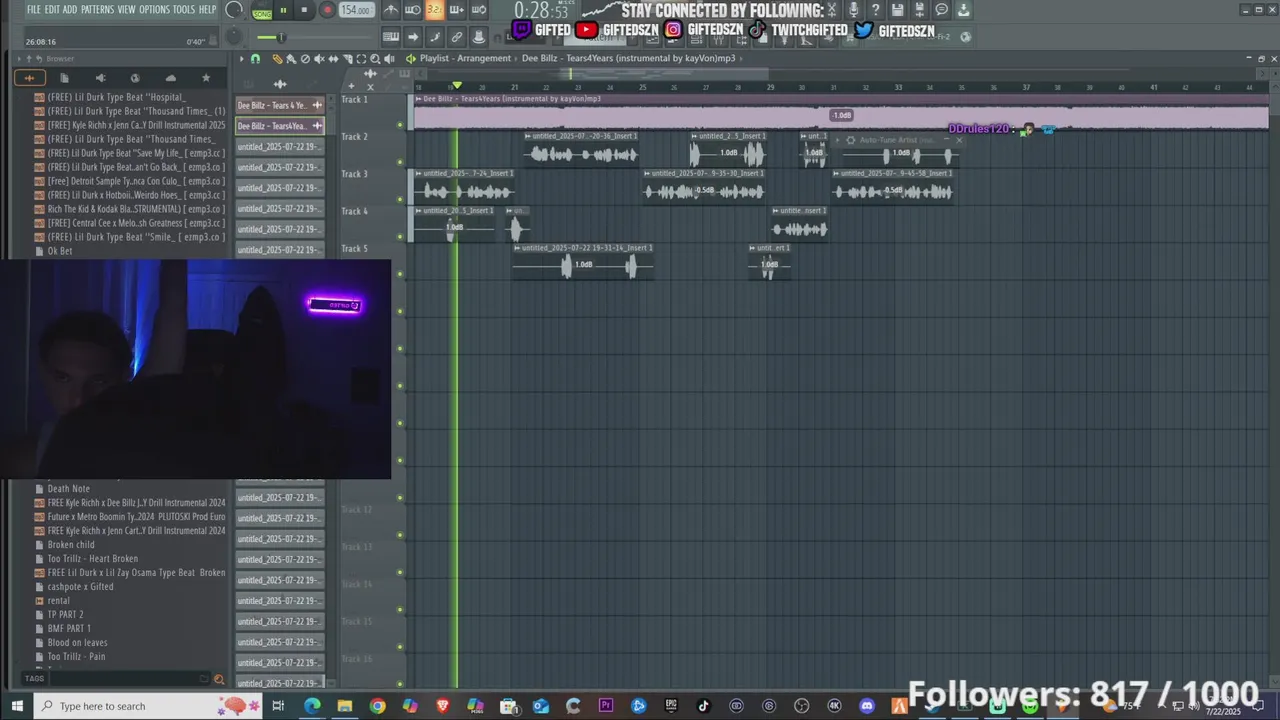Image resolution: width=1280 pixels, height=720 pixels.
Task: Select 'Broken child' in the browser
Action: (71, 545)
